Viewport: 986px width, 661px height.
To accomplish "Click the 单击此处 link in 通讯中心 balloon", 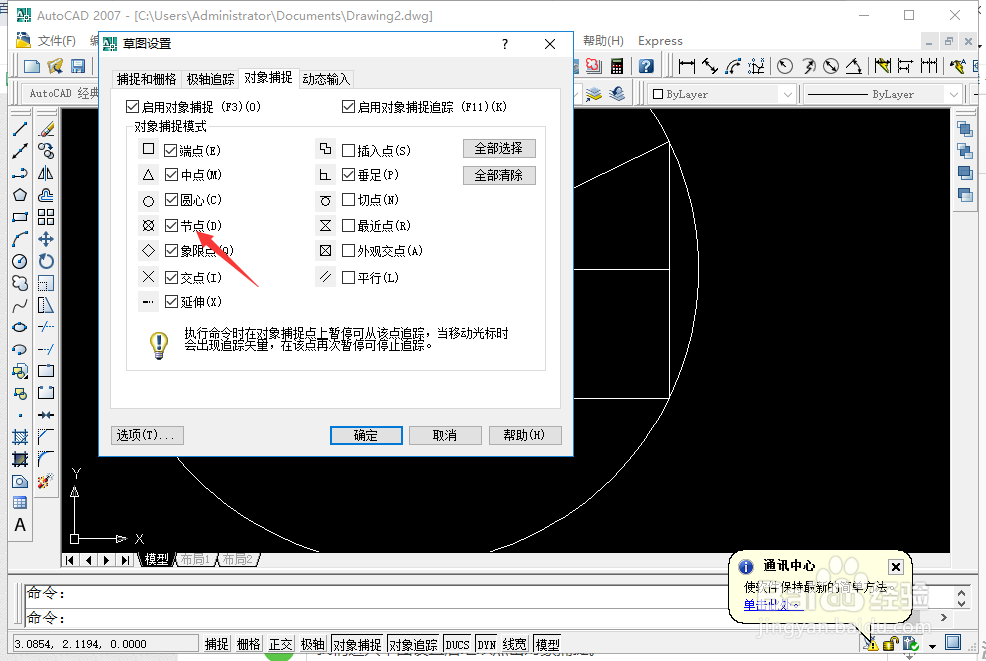I will (x=773, y=605).
